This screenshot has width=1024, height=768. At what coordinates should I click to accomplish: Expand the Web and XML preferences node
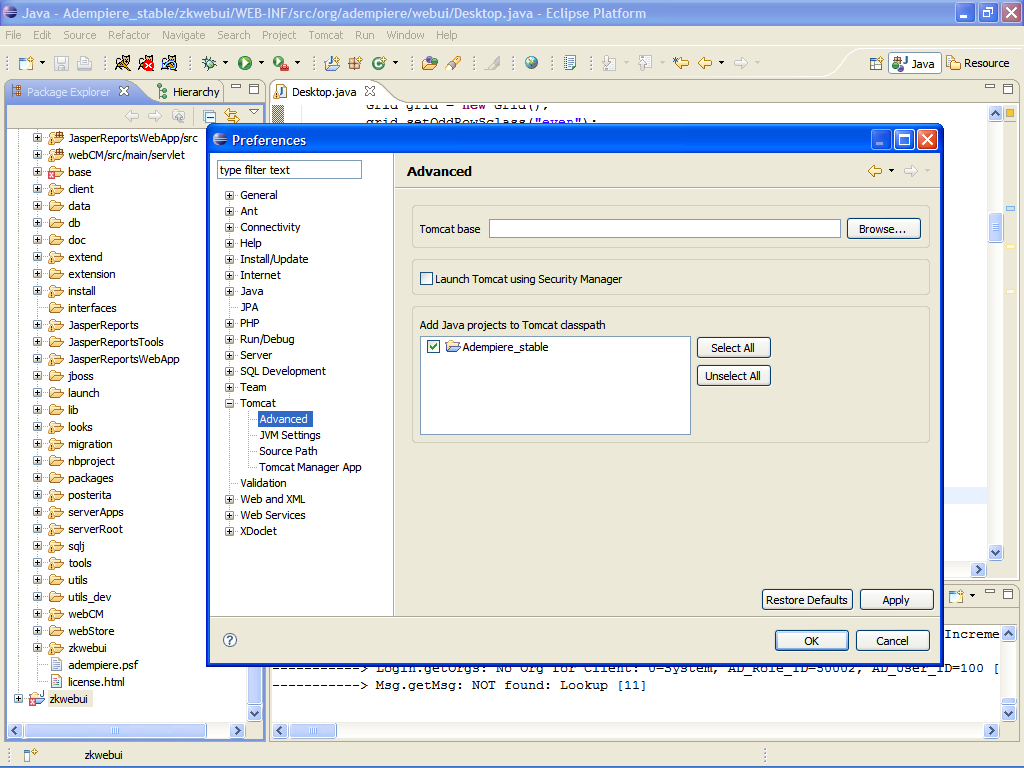[229, 500]
